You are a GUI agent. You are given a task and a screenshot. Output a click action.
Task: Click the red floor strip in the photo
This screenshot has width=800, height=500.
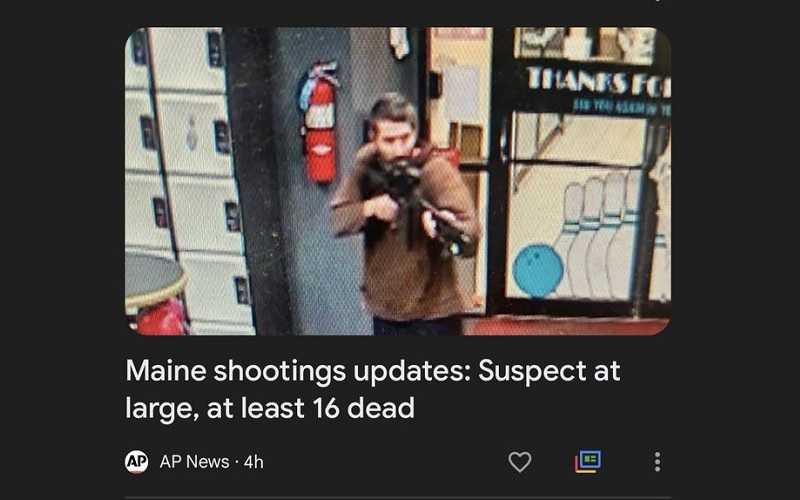point(565,326)
